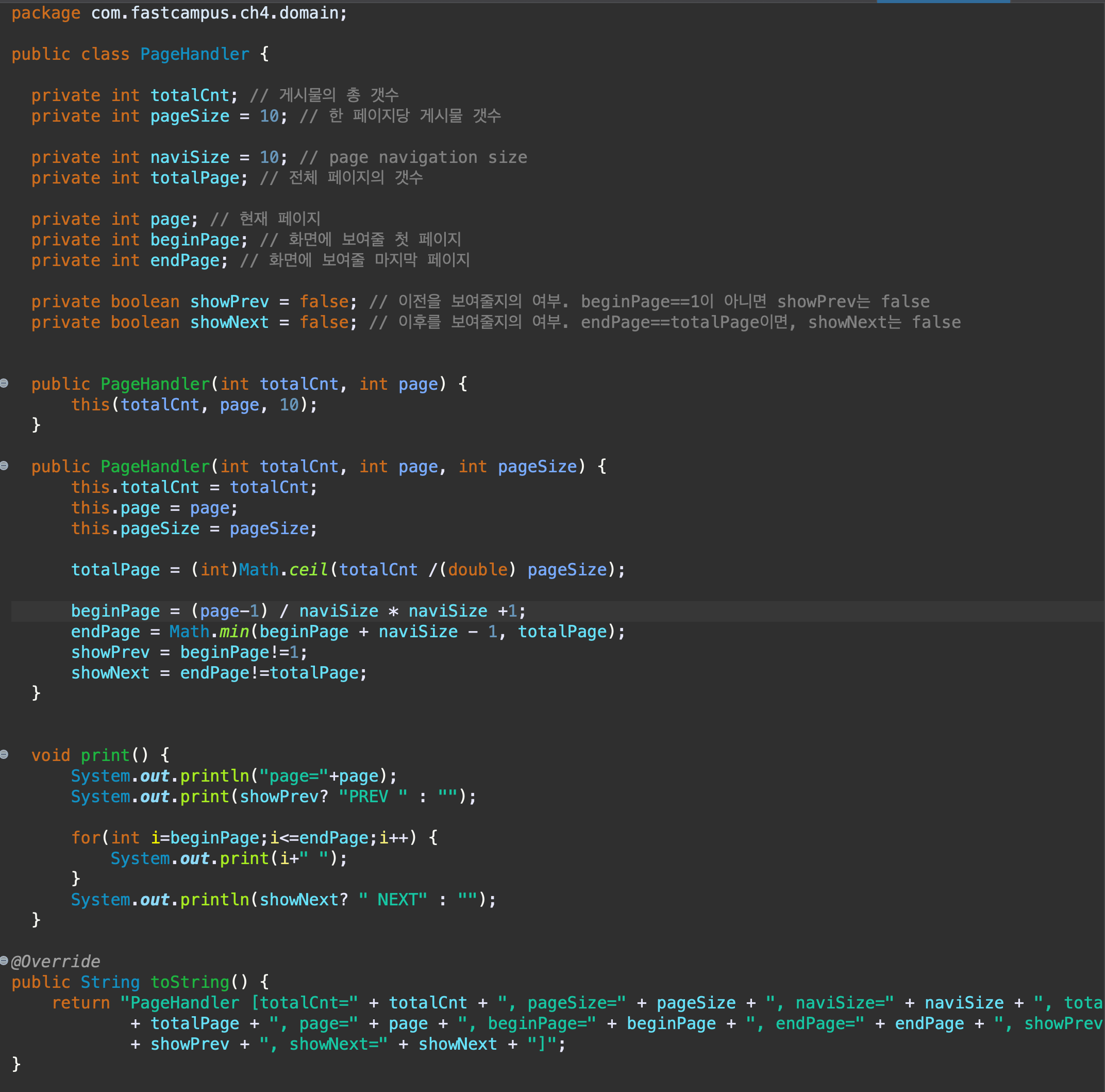Click the PageHandler class name declaration
Screen dimensions: 1105x1092
point(194,54)
